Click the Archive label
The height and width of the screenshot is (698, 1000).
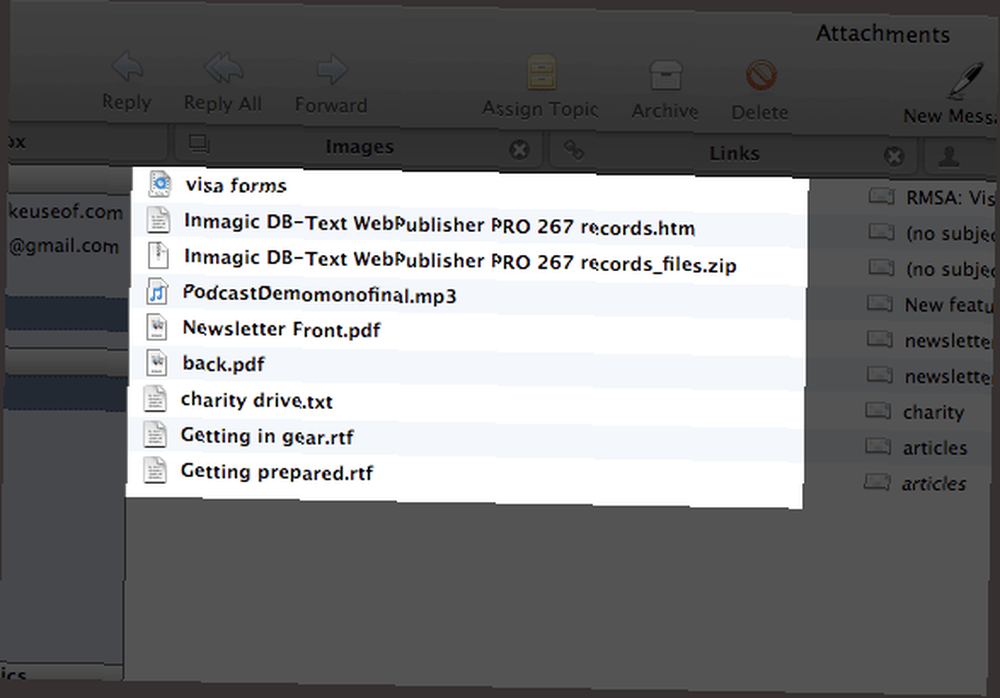pyautogui.click(x=665, y=111)
